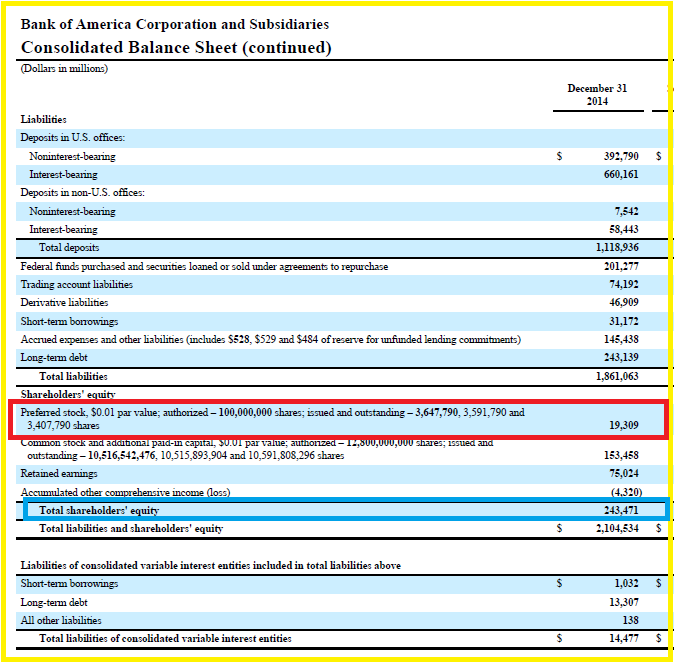Select the value 138
This screenshot has height=663, width=674.
coord(631,620)
